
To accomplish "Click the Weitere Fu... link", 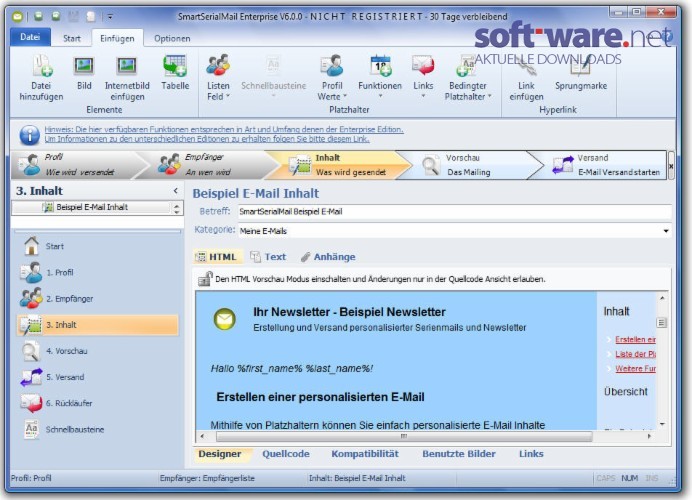I will pyautogui.click(x=636, y=368).
